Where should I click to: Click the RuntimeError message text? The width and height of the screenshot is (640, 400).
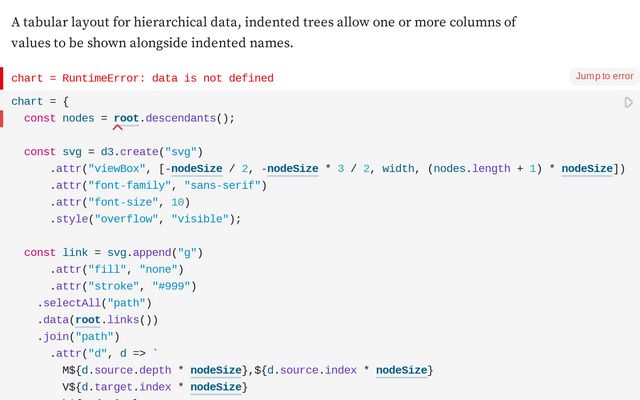[168, 78]
